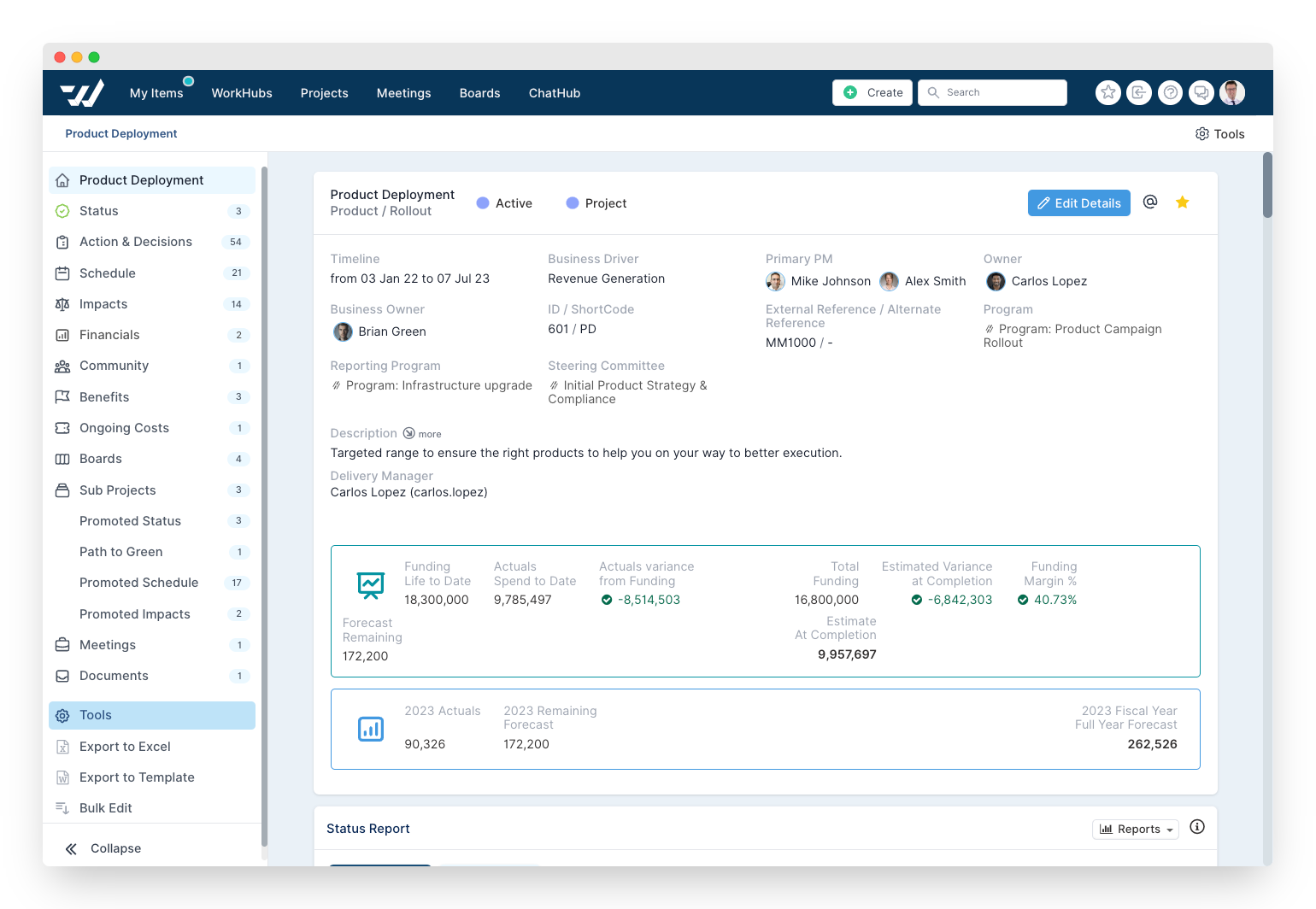Select the Bulk Edit tool
The height and width of the screenshot is (909, 1316).
coord(105,807)
